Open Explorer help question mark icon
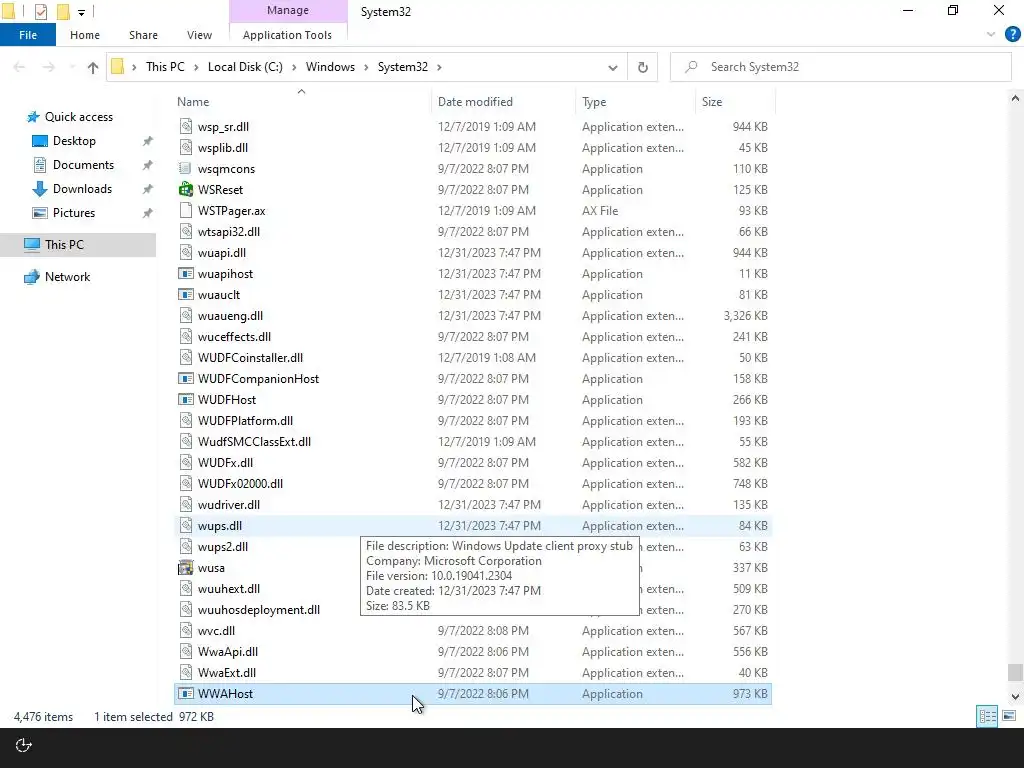Screen dimensions: 1024x768 pos(1012,35)
